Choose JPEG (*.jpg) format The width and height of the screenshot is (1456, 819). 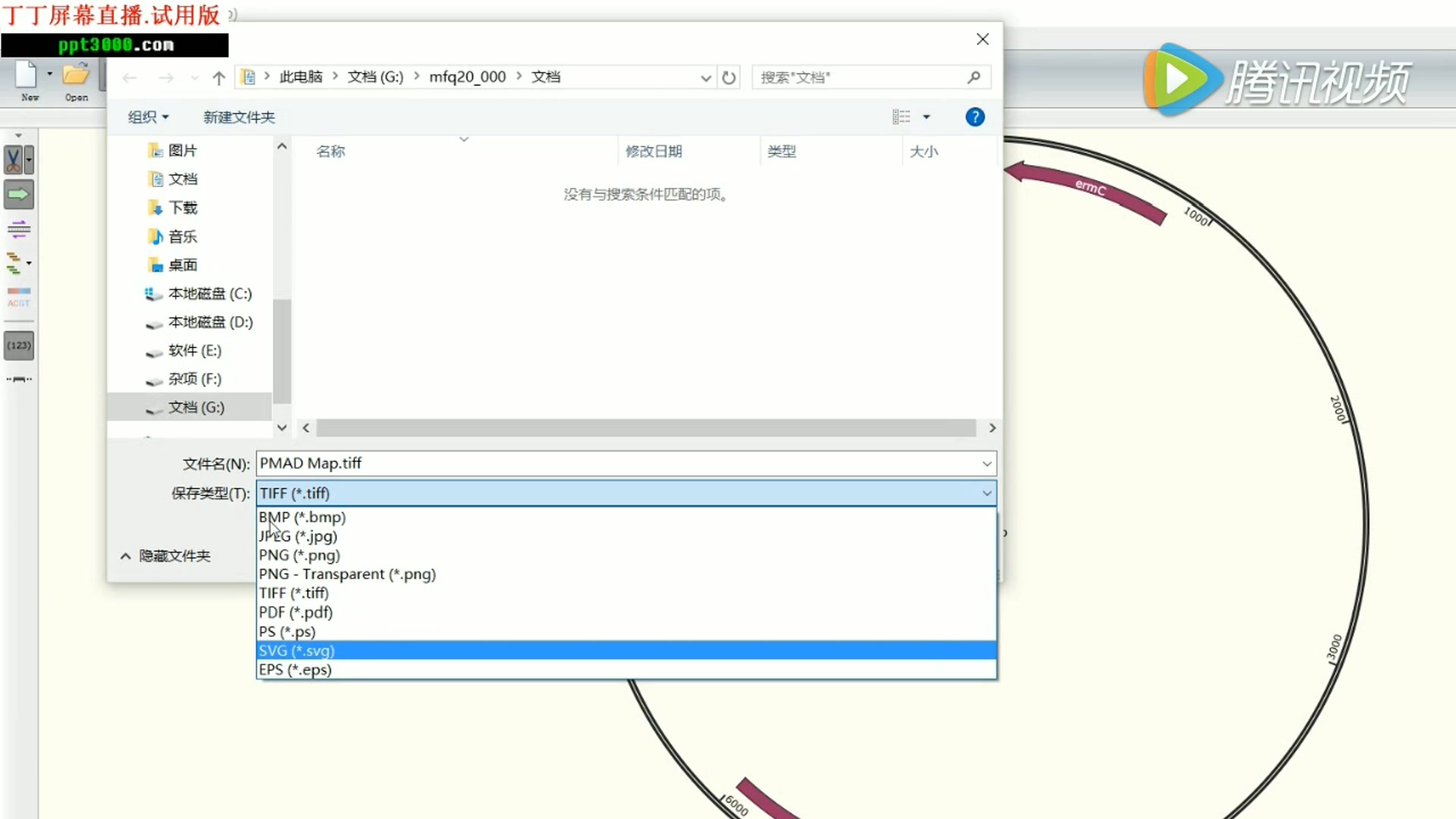626,536
